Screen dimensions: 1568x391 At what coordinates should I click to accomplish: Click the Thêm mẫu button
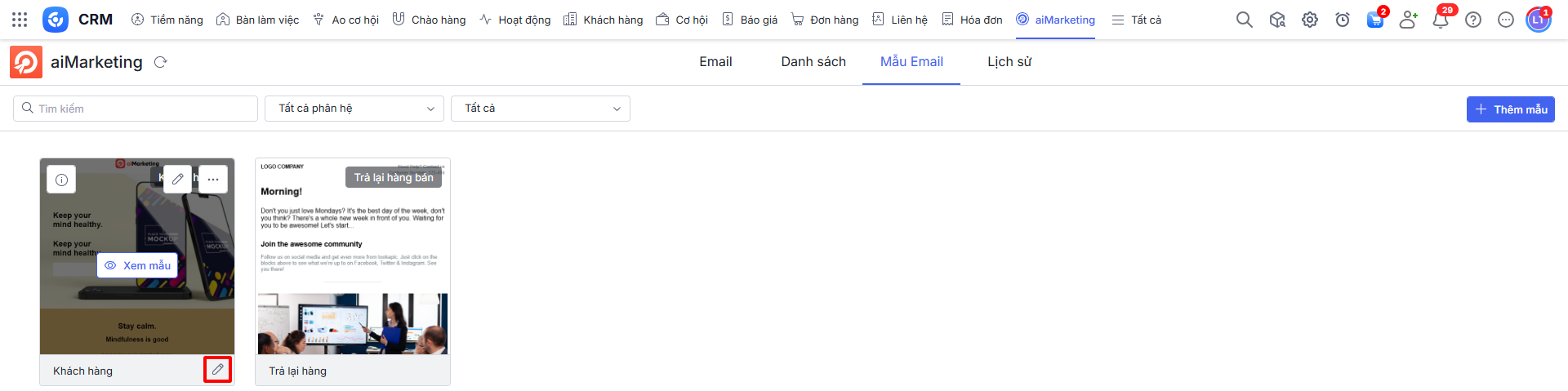click(1510, 109)
